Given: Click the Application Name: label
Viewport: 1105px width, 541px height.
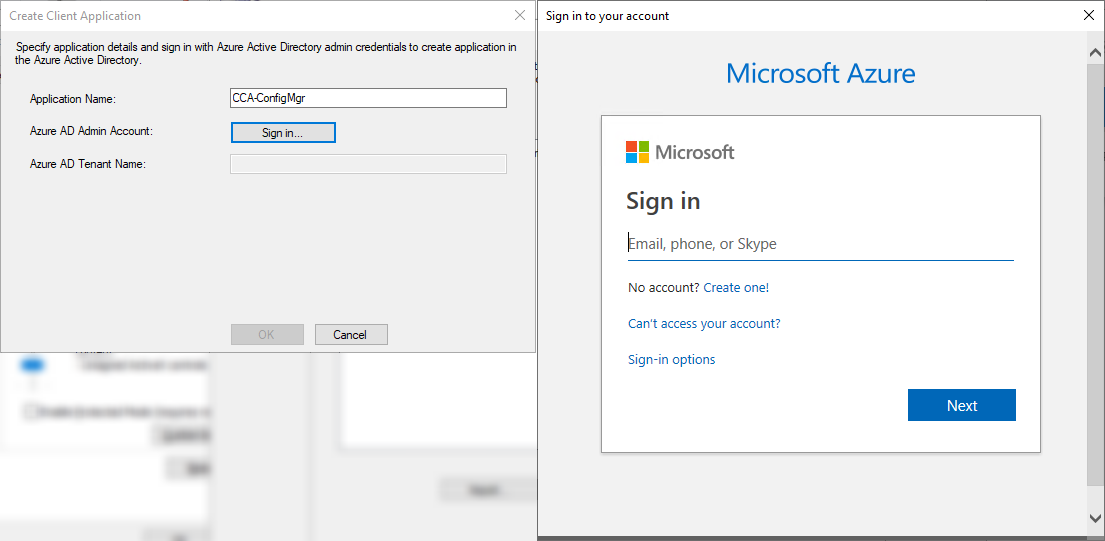Looking at the screenshot, I should [x=73, y=99].
